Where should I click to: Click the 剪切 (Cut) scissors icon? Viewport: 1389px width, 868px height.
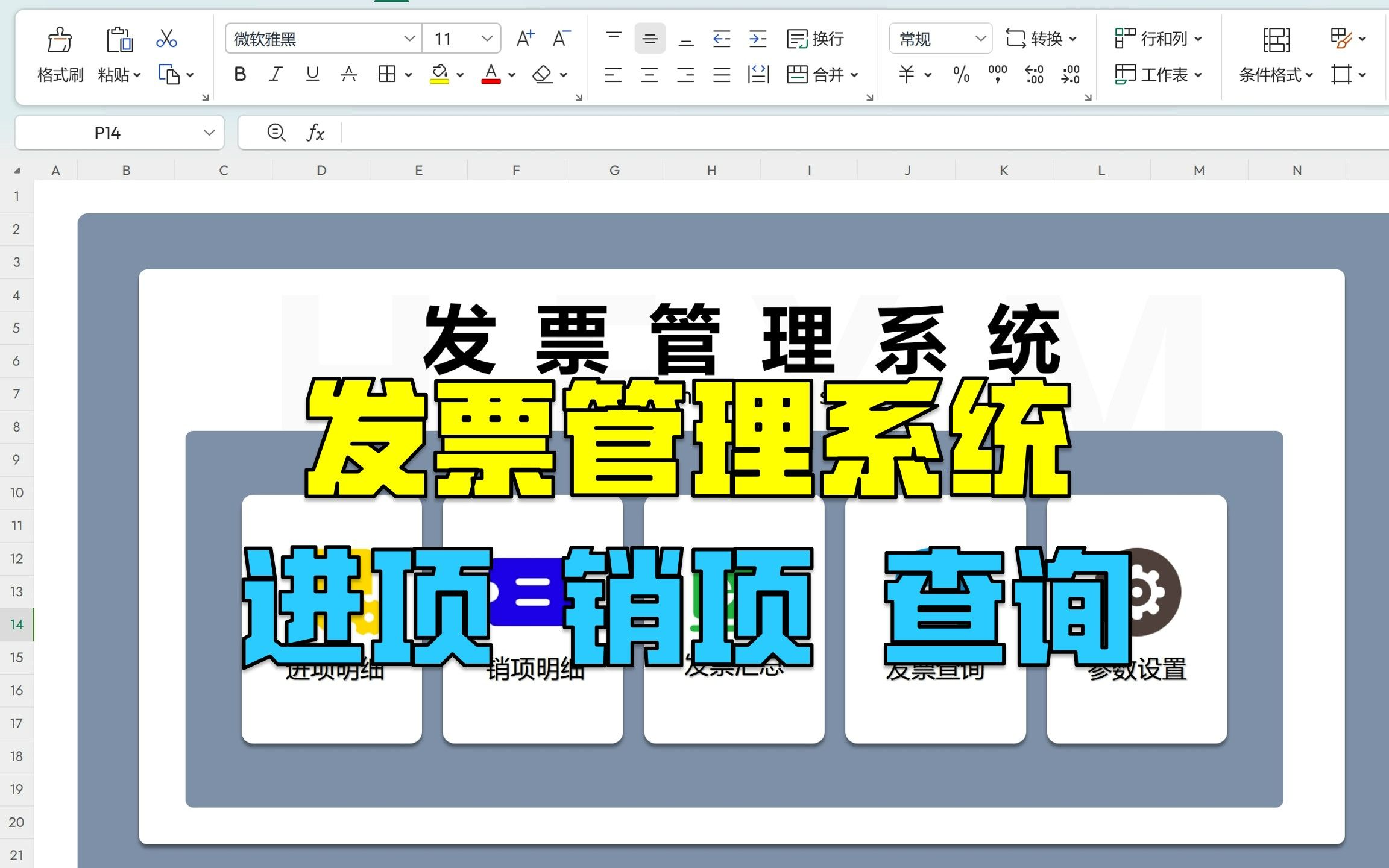(166, 38)
